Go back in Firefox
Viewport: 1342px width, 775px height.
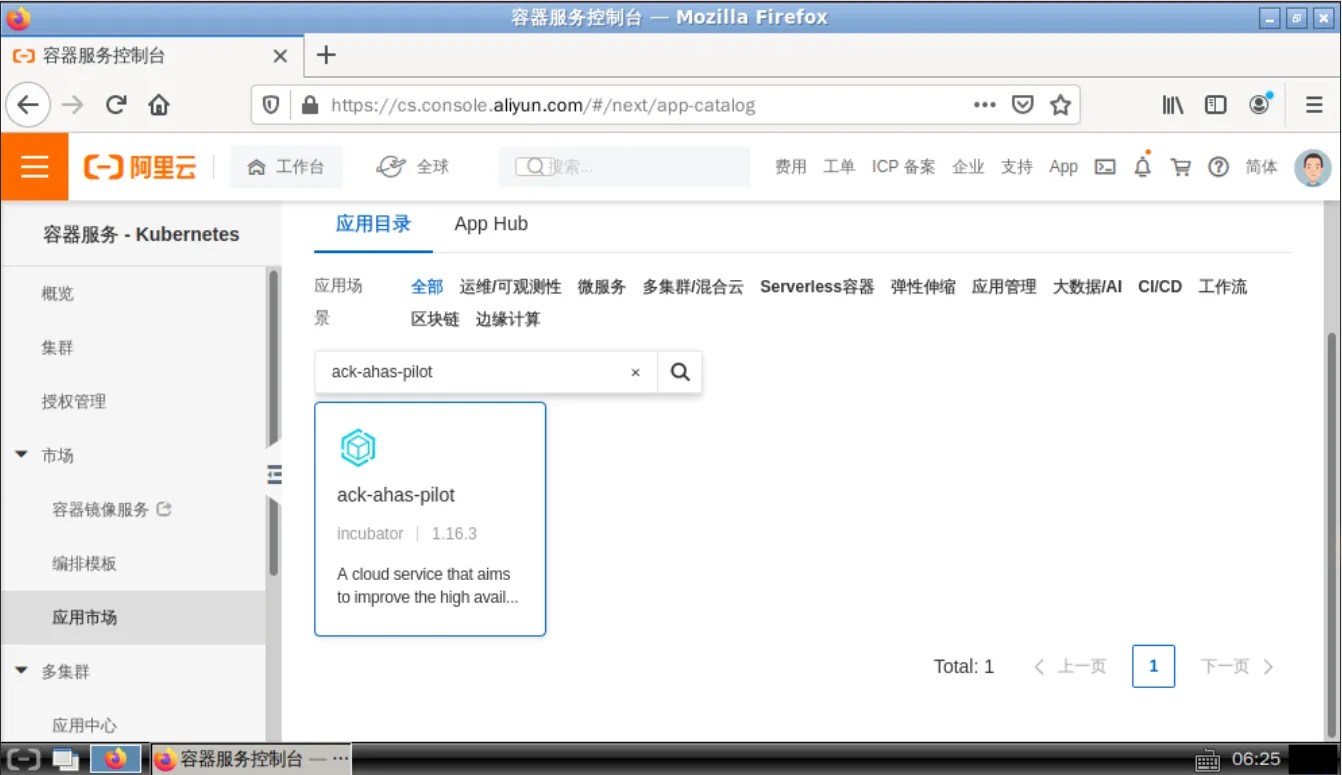click(28, 105)
